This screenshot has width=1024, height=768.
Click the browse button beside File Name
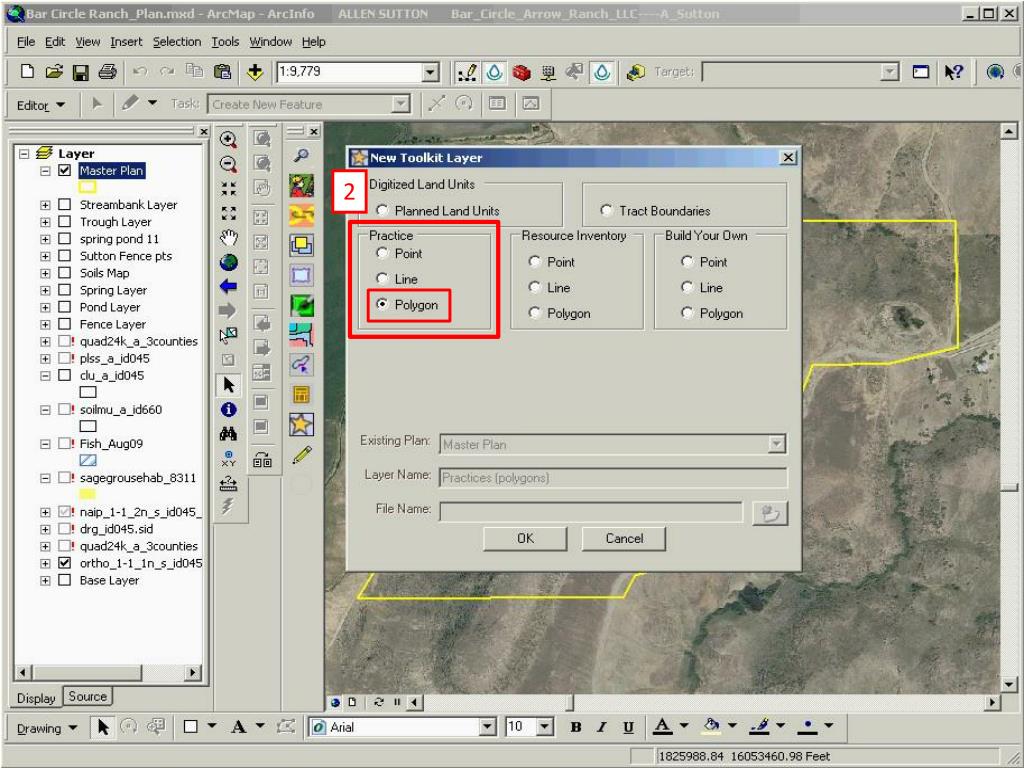click(x=770, y=513)
